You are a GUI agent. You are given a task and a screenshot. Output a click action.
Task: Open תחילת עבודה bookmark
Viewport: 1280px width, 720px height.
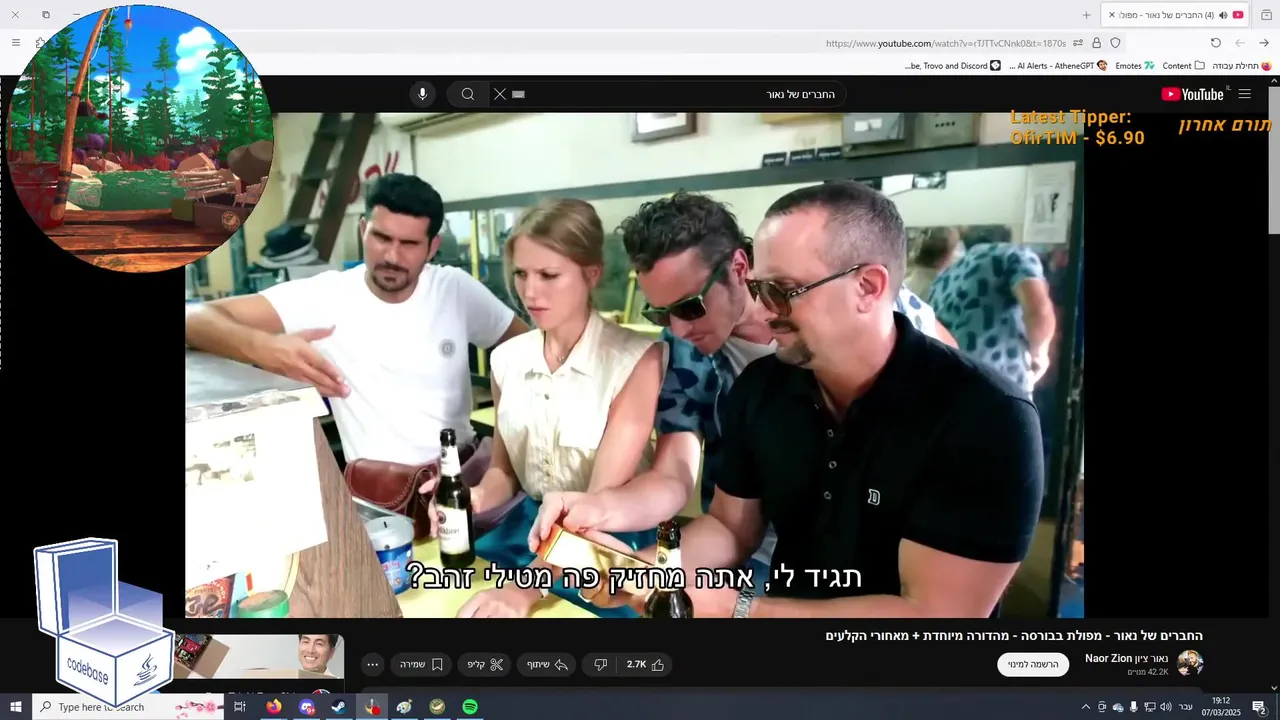(x=1240, y=66)
